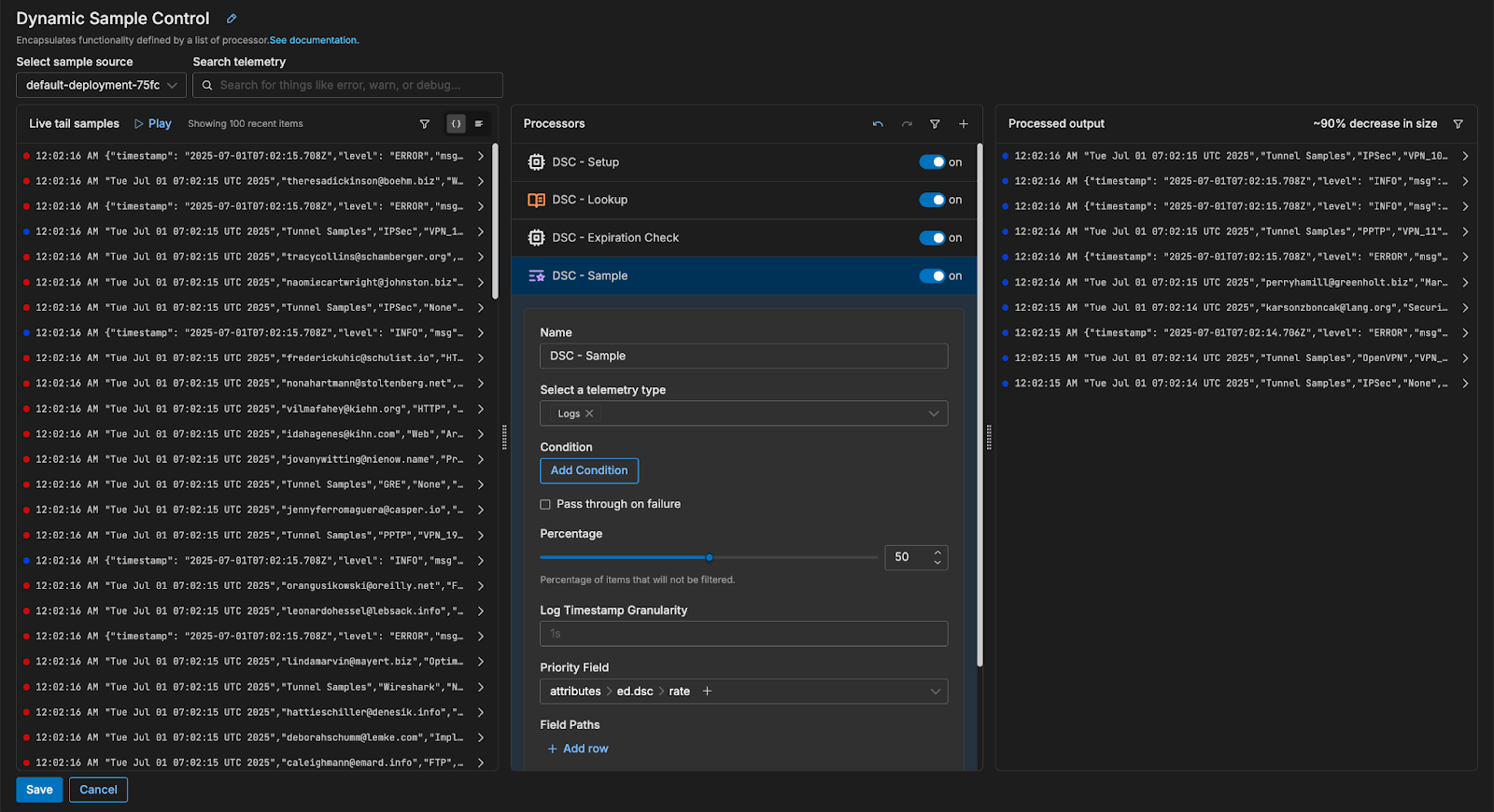Open the filter icon in Processors header
1494x812 pixels.
coord(935,124)
